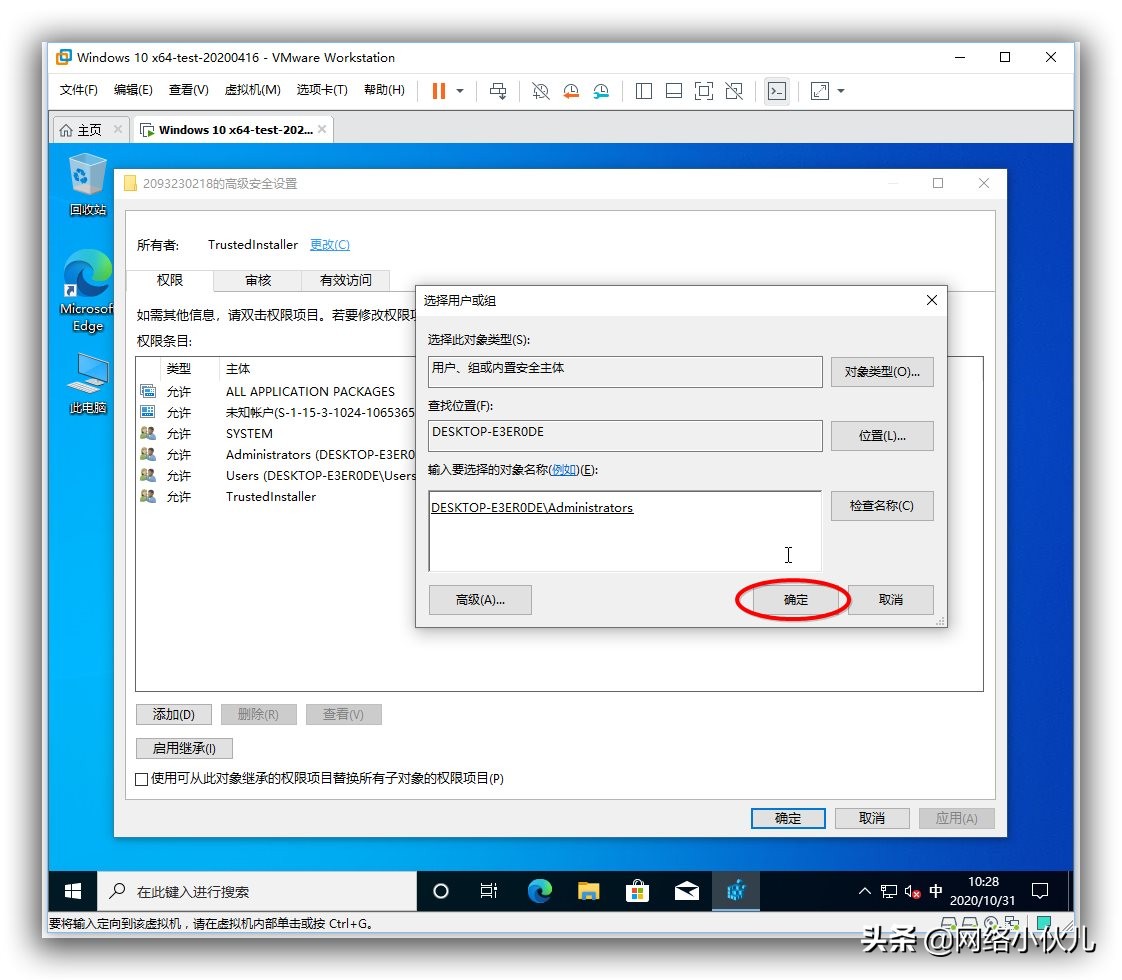Open the snapshot manager
1122x980 pixels.
click(602, 91)
